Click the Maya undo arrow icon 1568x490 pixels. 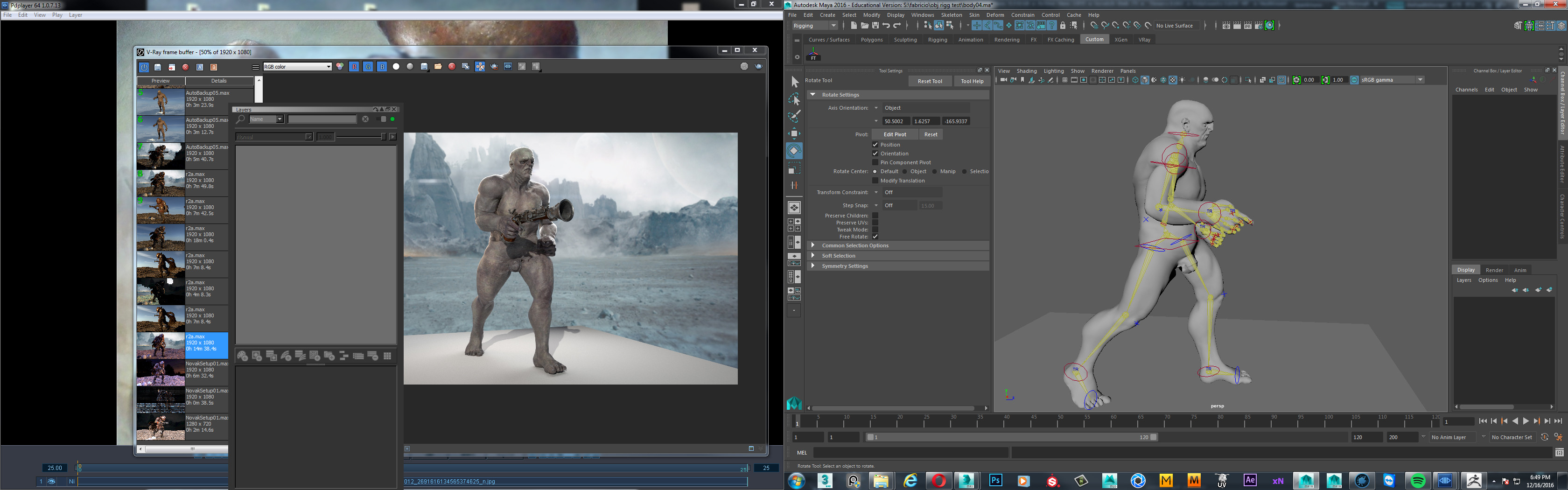pyautogui.click(x=886, y=26)
